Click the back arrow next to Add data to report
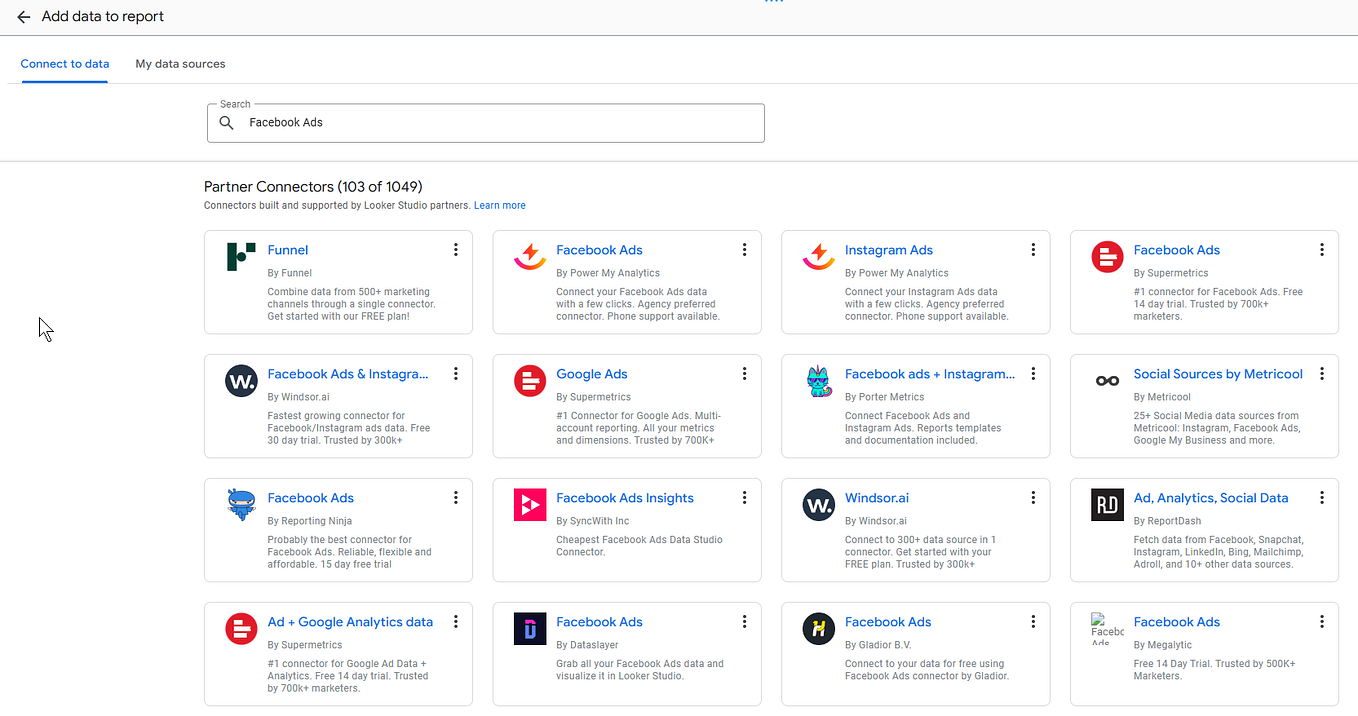The image size is (1358, 716). tap(24, 16)
